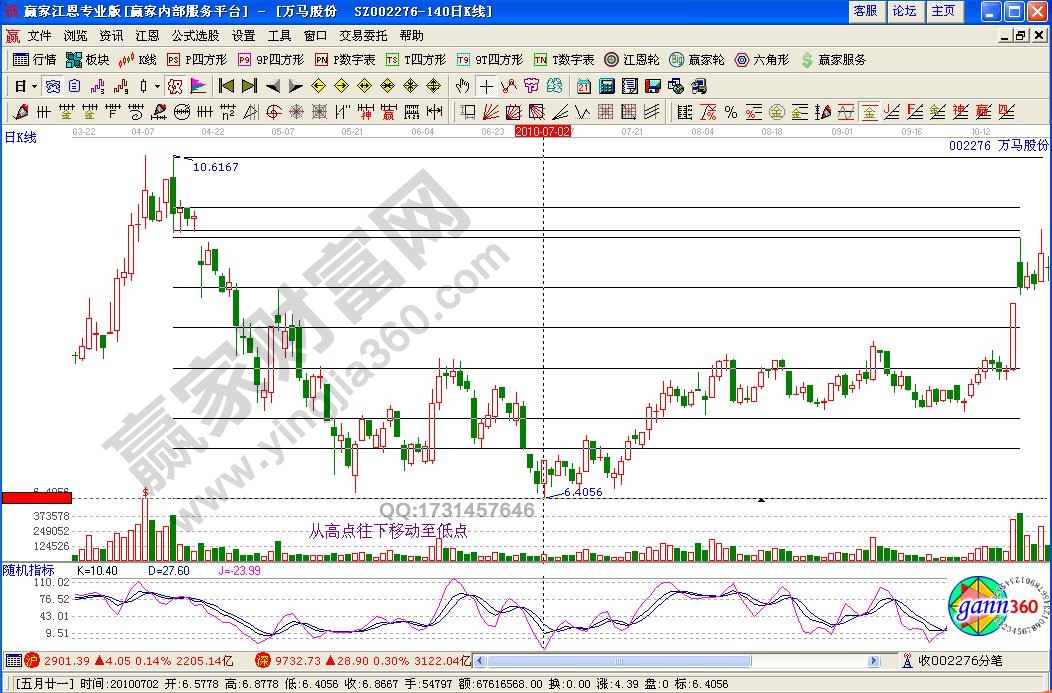Jump to first bar using skip-to-start icon

coord(227,86)
